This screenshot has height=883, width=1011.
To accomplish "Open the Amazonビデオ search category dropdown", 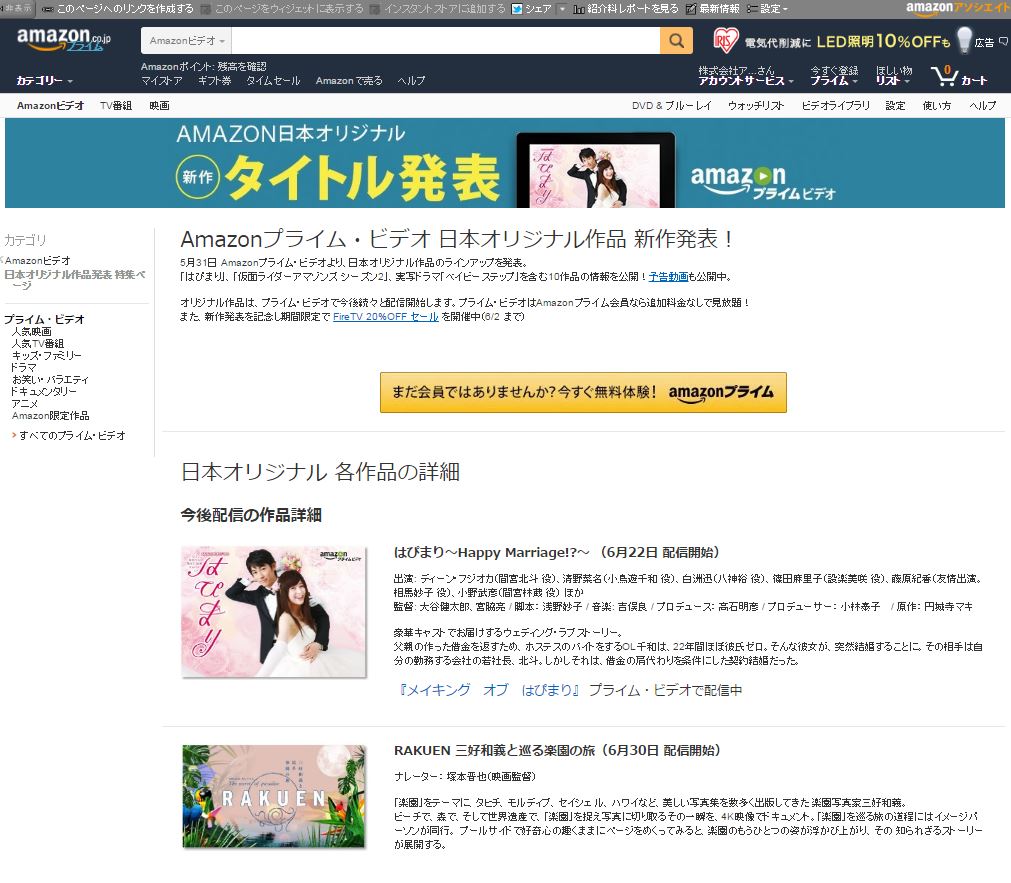I will click(x=186, y=41).
